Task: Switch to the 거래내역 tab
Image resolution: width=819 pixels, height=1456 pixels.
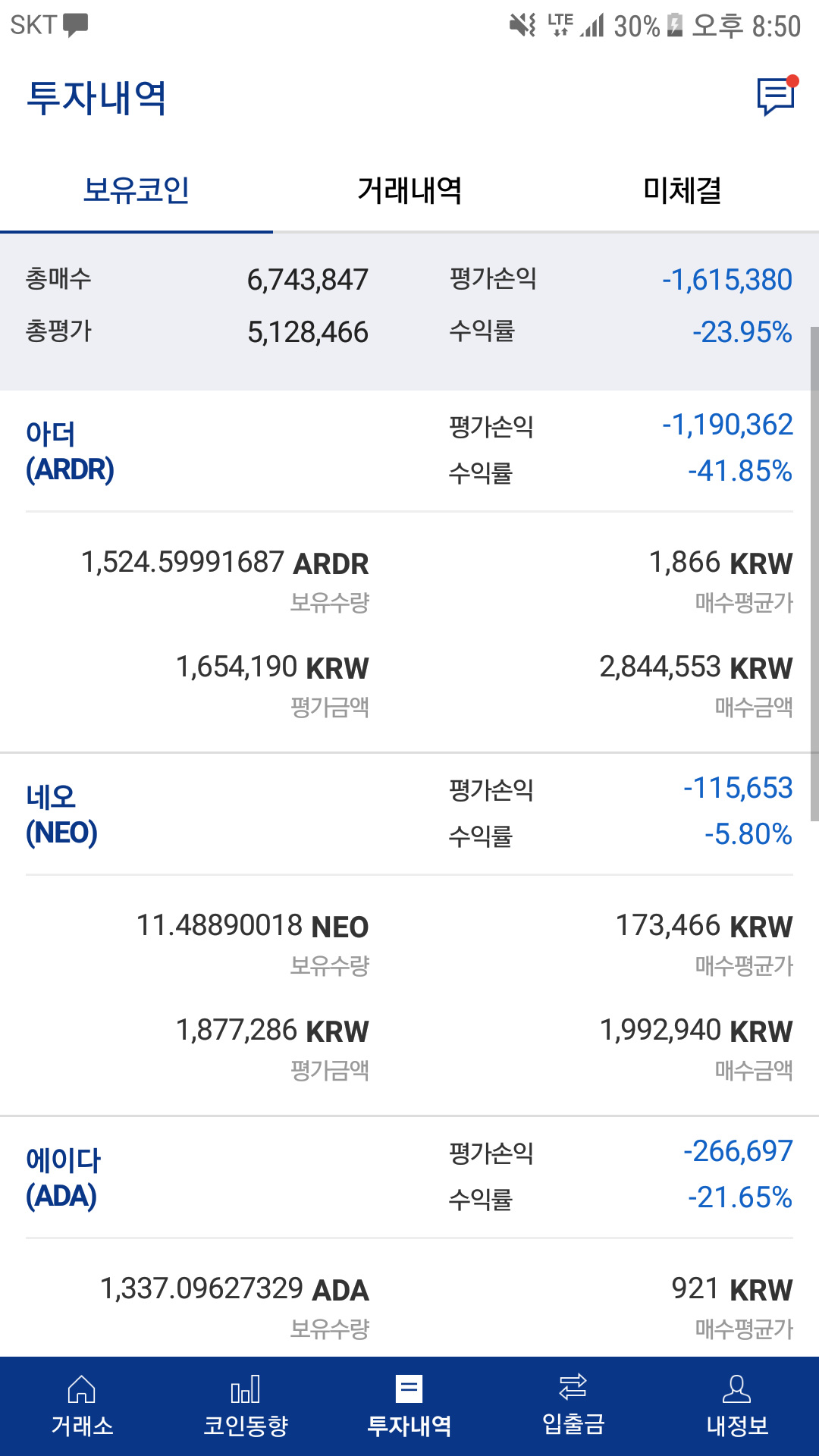Action: (409, 190)
